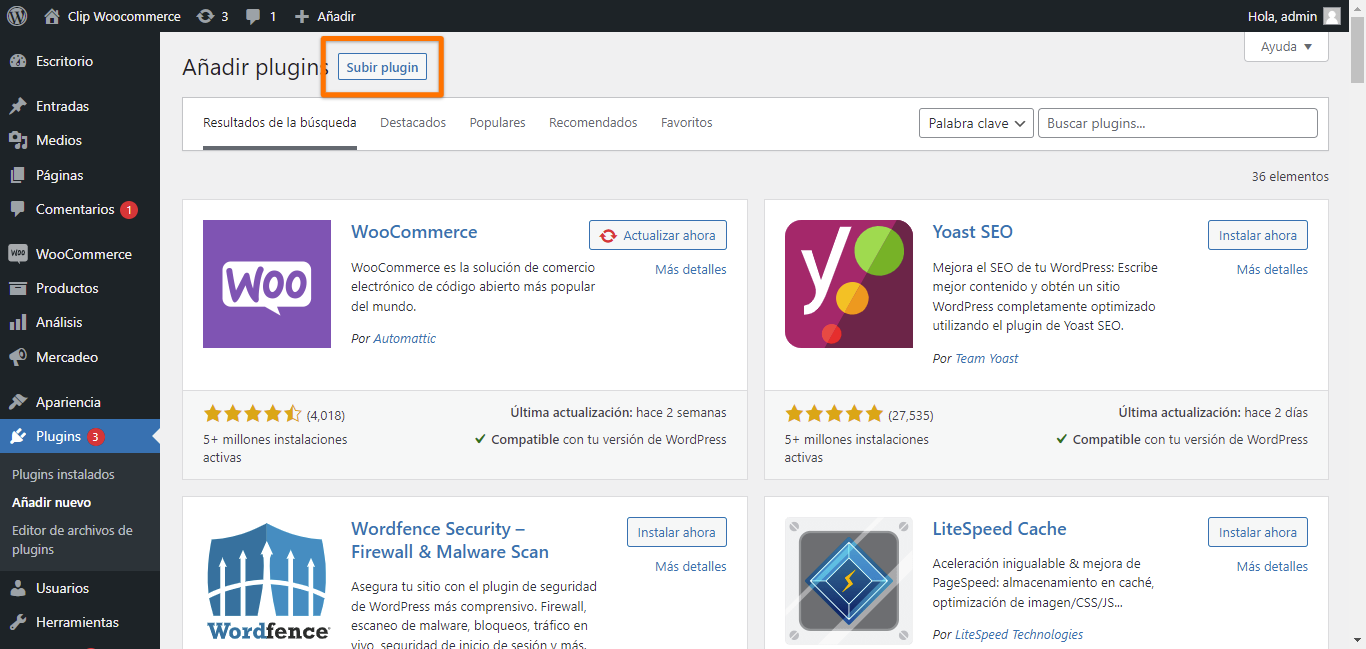Click the plus Añadir item in the admin bar

coord(325,16)
